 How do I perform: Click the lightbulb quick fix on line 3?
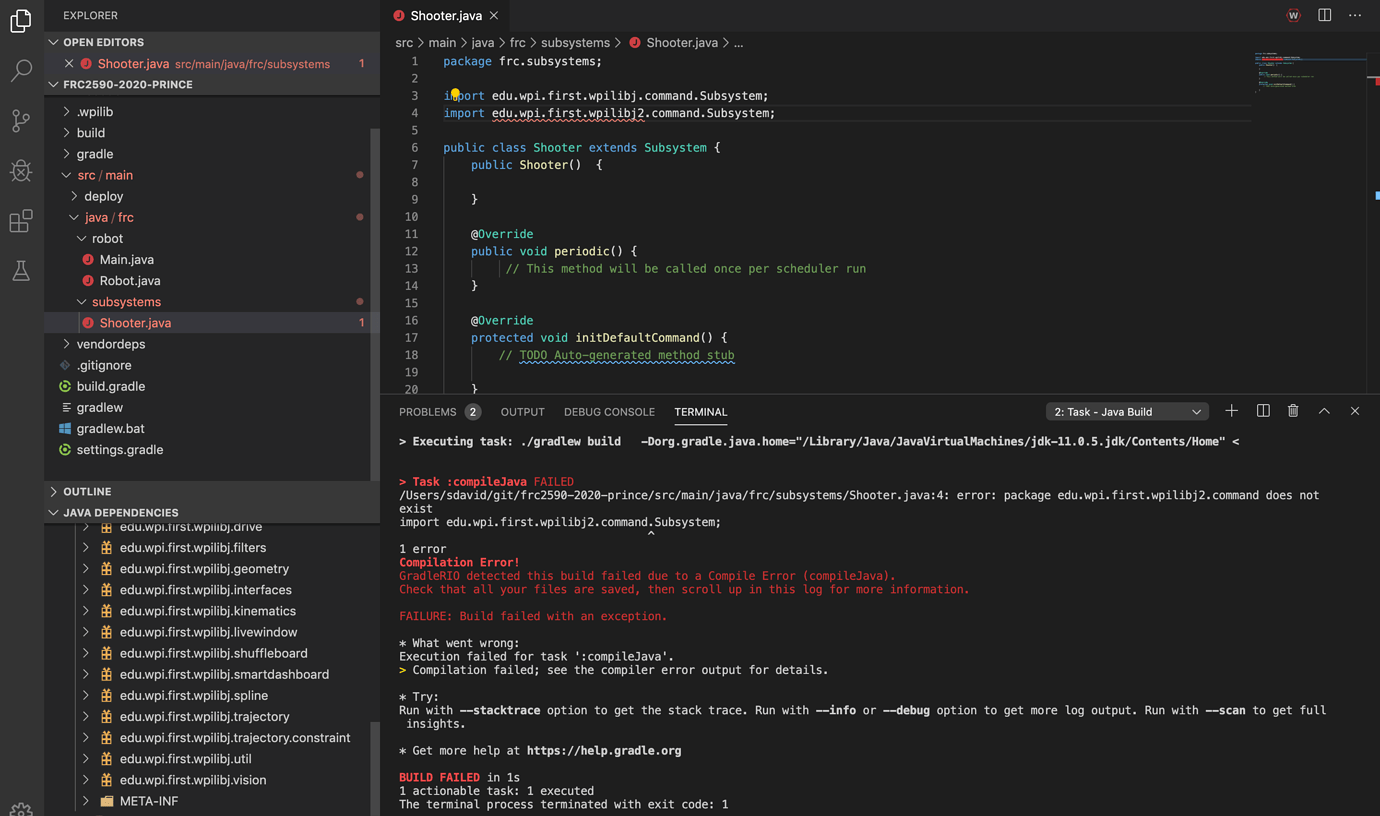point(455,94)
